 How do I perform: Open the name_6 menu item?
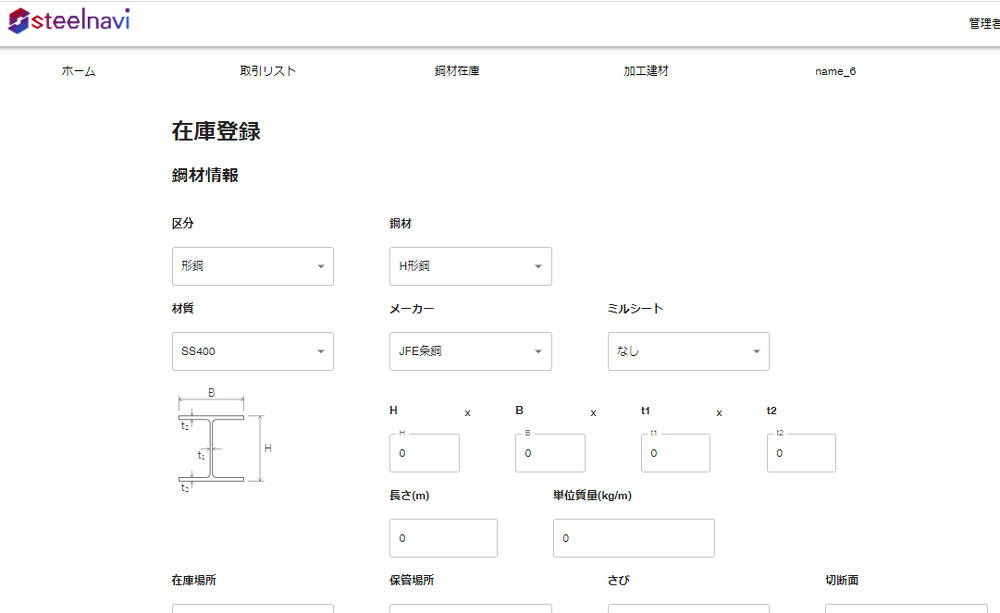tap(835, 71)
